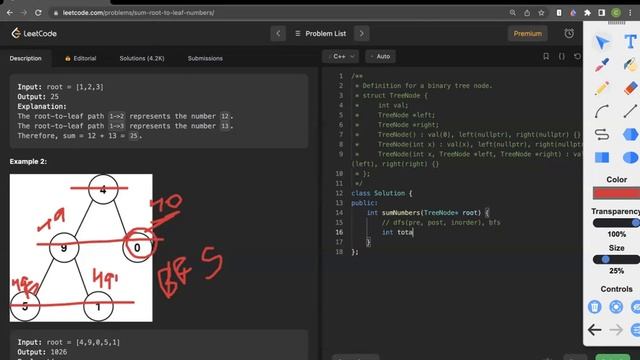The height and width of the screenshot is (360, 640).
Task: Adjust the Transparency slider handle
Action: tap(635, 222)
